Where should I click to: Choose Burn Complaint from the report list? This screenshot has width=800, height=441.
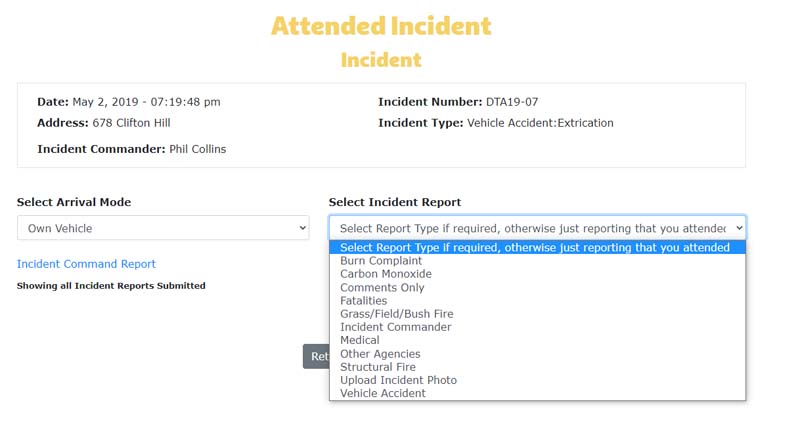point(381,261)
